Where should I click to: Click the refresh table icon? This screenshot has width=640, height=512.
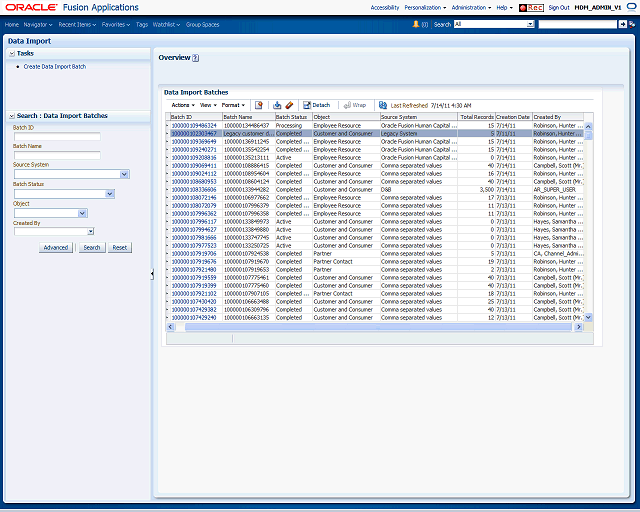[382, 105]
